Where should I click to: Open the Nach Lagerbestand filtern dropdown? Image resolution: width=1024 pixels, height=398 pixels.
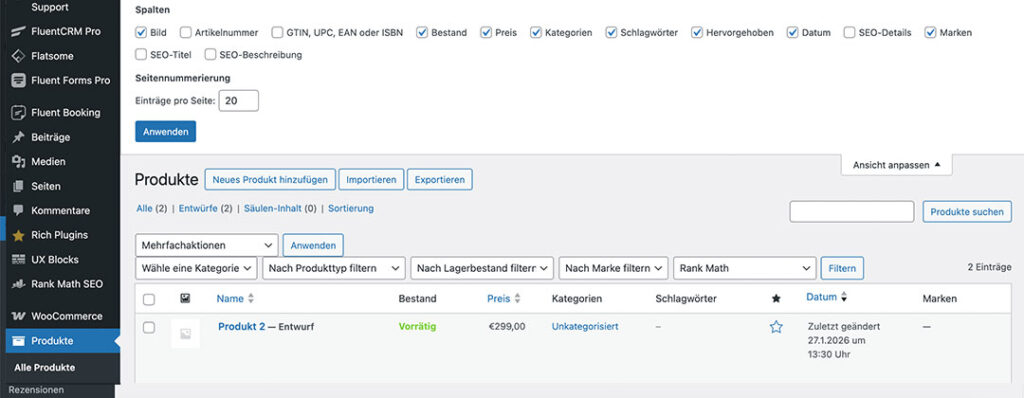(x=482, y=268)
